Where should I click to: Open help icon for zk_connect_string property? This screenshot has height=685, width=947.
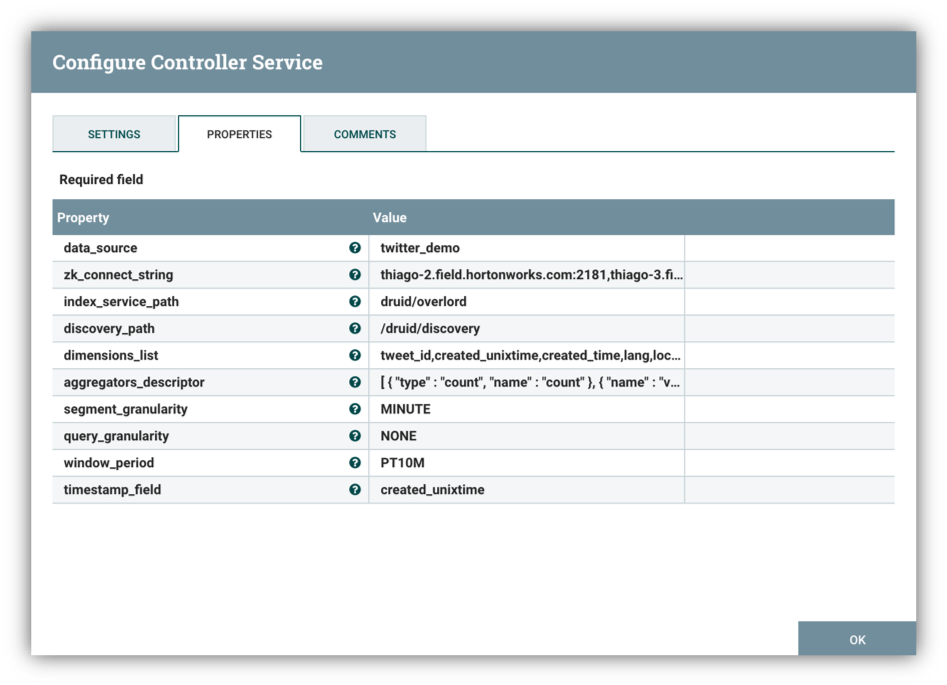pos(355,274)
